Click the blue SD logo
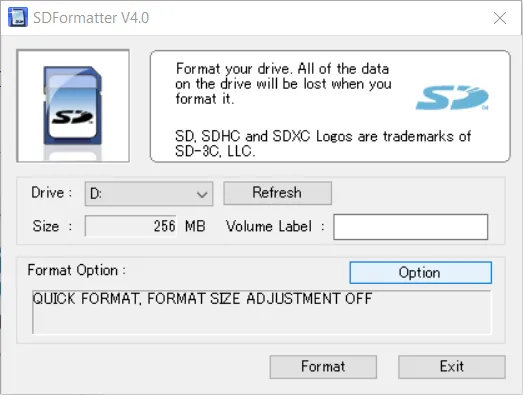The height and width of the screenshot is (395, 523). (x=452, y=97)
